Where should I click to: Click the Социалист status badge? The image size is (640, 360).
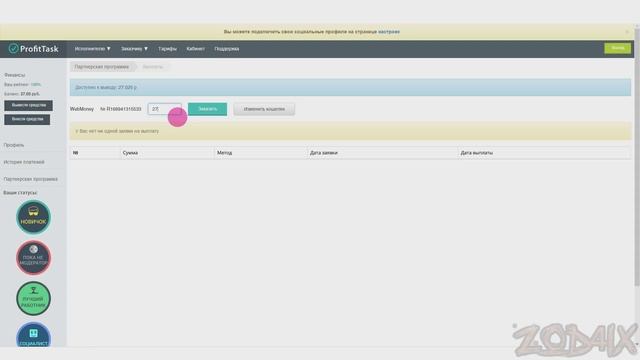33,335
